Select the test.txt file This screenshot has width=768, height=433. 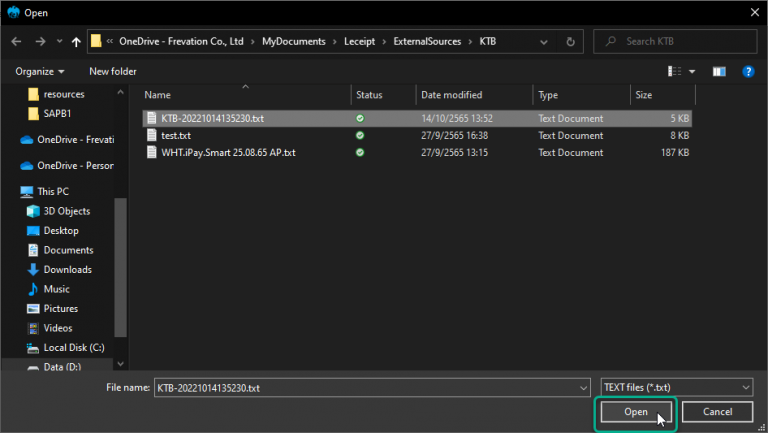point(176,135)
